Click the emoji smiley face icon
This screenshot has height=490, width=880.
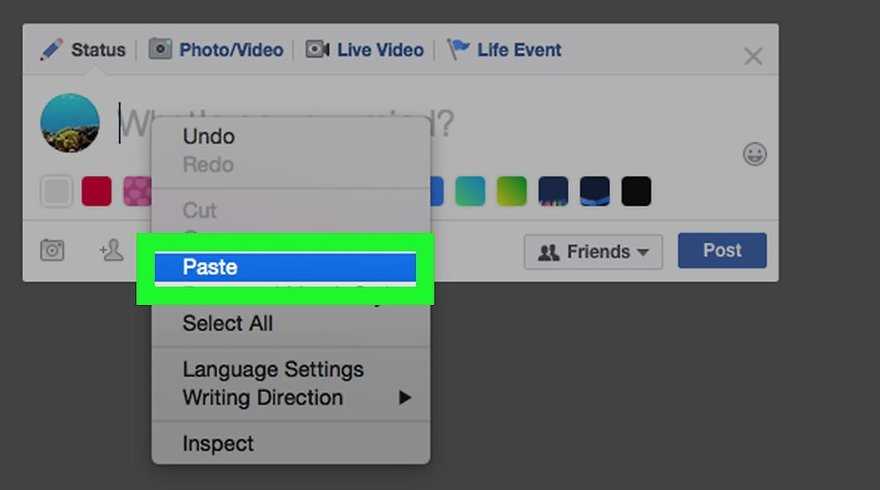click(755, 154)
